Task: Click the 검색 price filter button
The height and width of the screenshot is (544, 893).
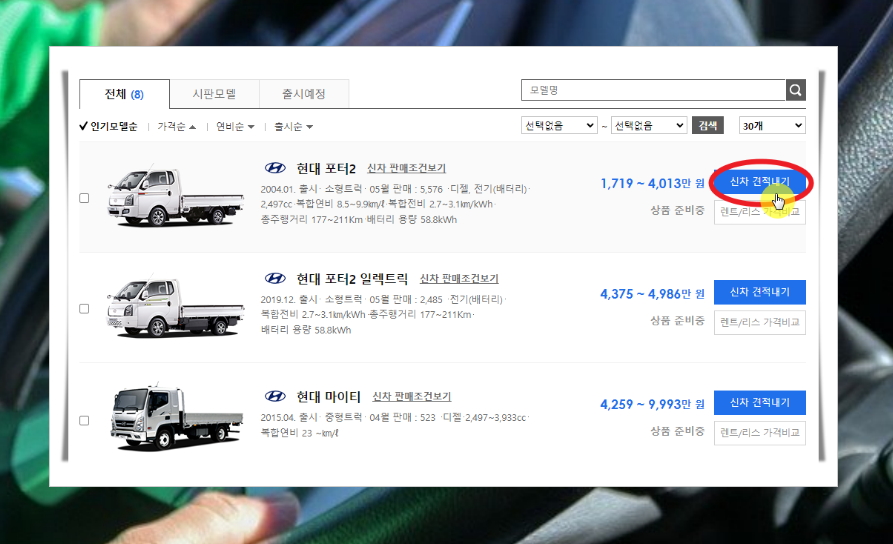Action: [x=708, y=125]
